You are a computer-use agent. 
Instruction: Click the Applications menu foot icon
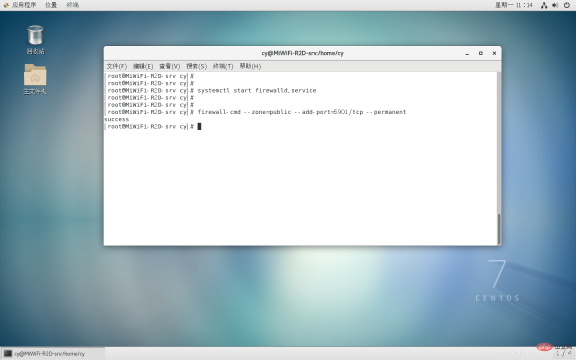tap(6, 5)
